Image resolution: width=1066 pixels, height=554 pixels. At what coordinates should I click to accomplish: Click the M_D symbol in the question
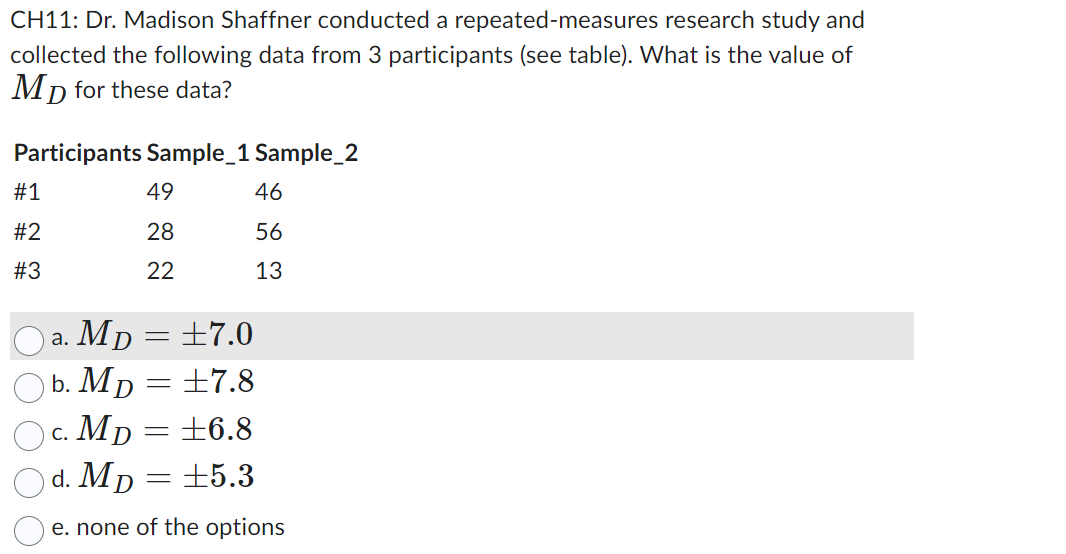[39, 90]
